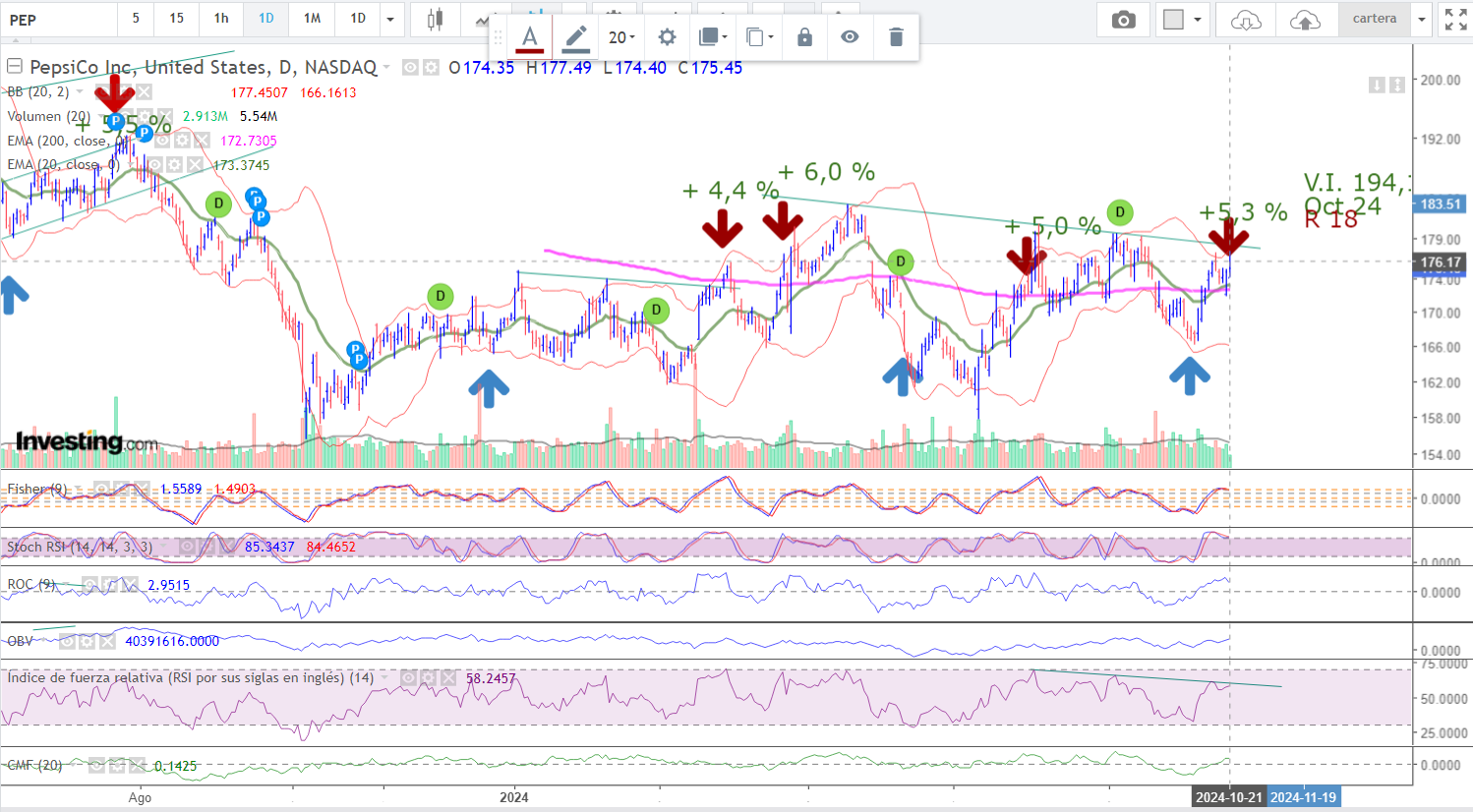
Task: Hide the Fisher (9) indicator
Action: [101, 489]
